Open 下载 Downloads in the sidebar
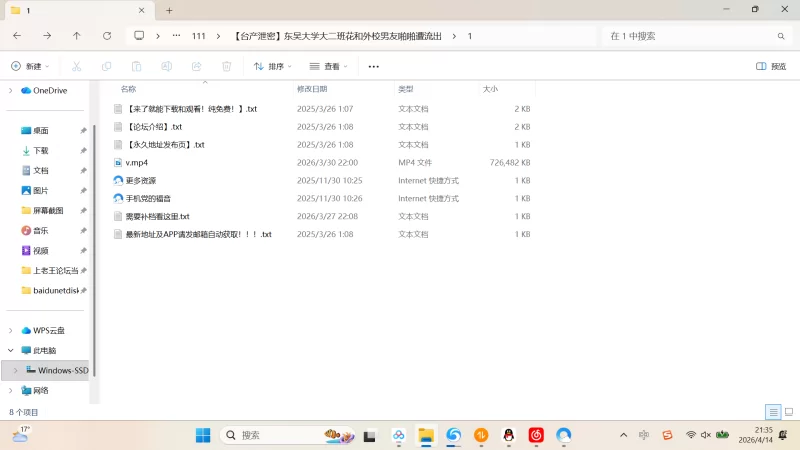Screen dimensions: 800x450 [x=40, y=150]
